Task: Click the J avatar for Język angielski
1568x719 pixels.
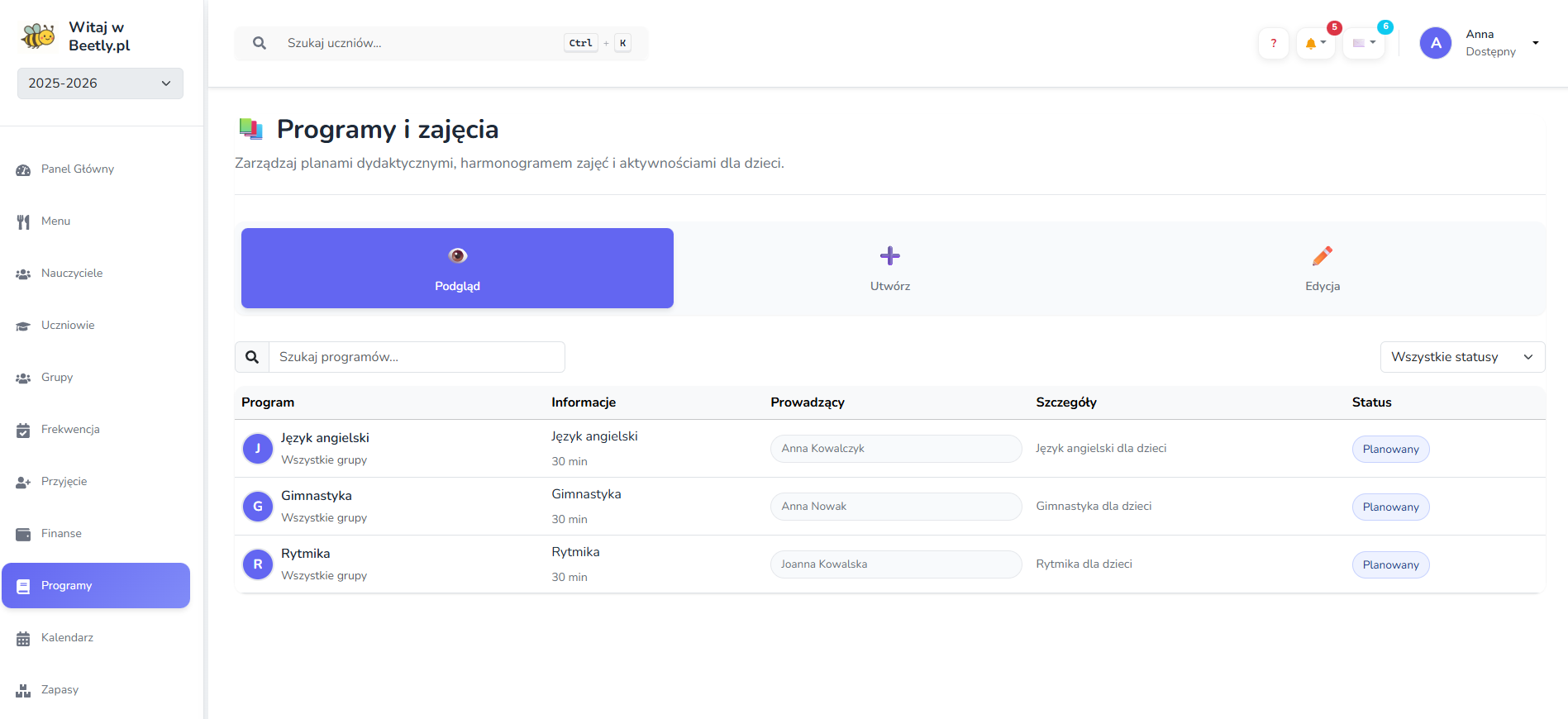Action: tap(258, 449)
